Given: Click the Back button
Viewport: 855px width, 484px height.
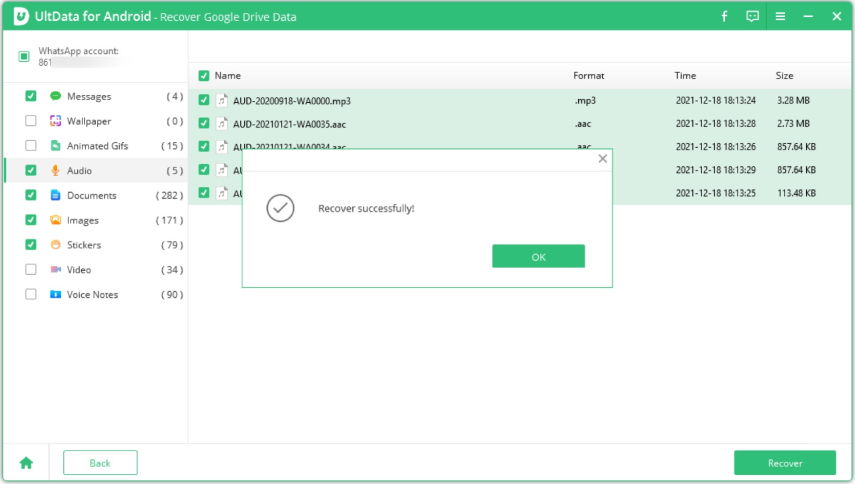Looking at the screenshot, I should (100, 463).
